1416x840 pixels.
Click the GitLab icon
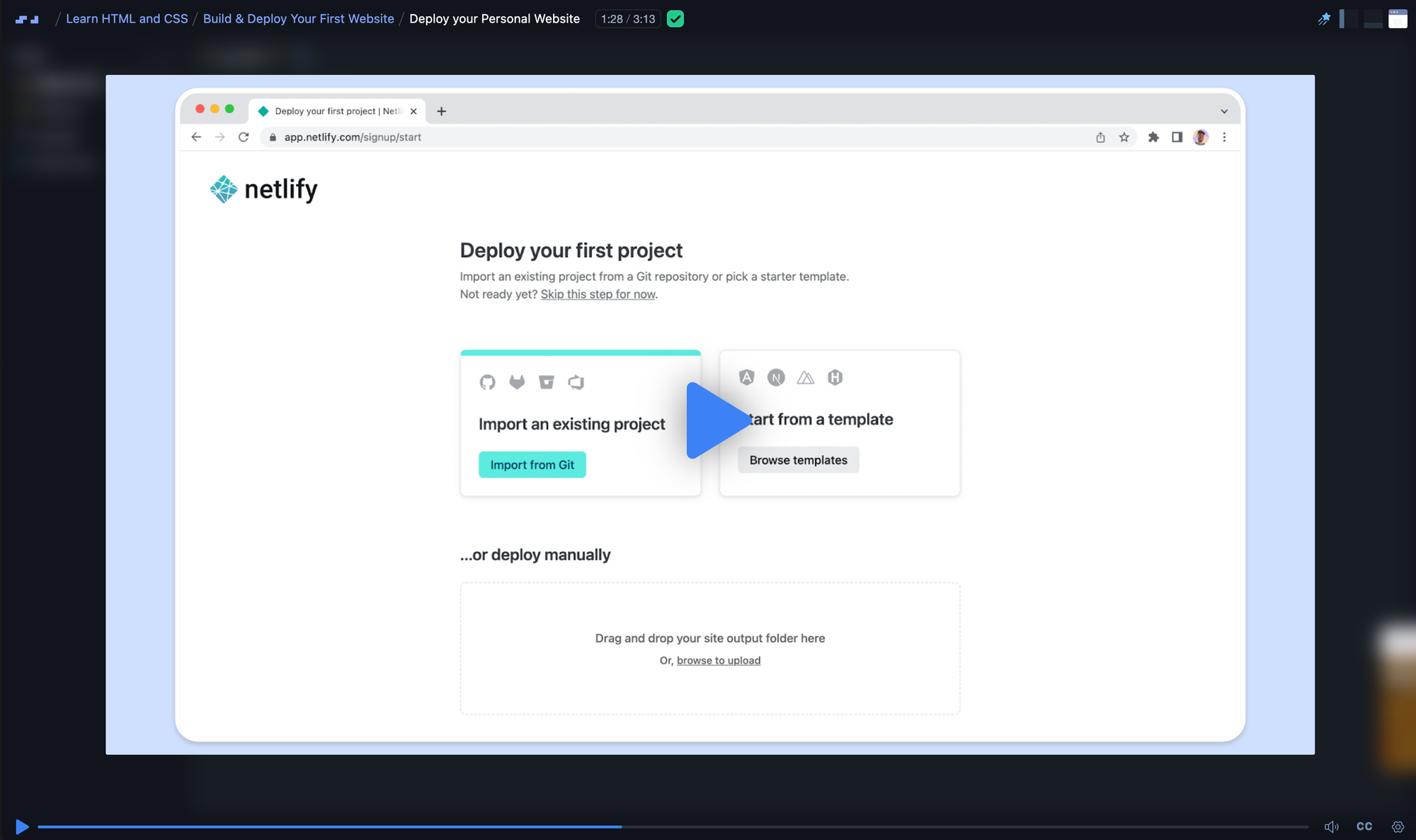point(517,382)
